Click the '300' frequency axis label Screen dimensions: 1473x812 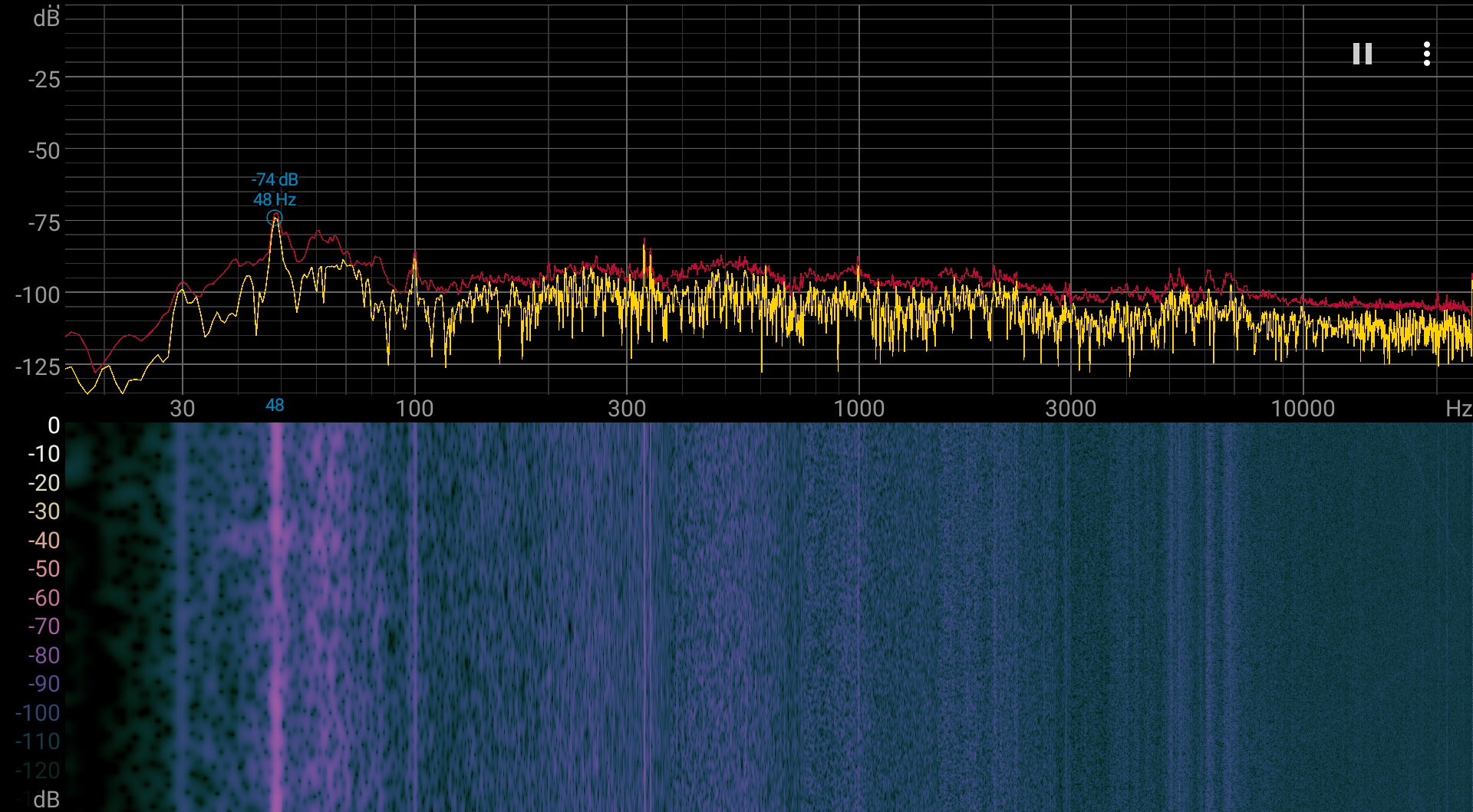(627, 409)
